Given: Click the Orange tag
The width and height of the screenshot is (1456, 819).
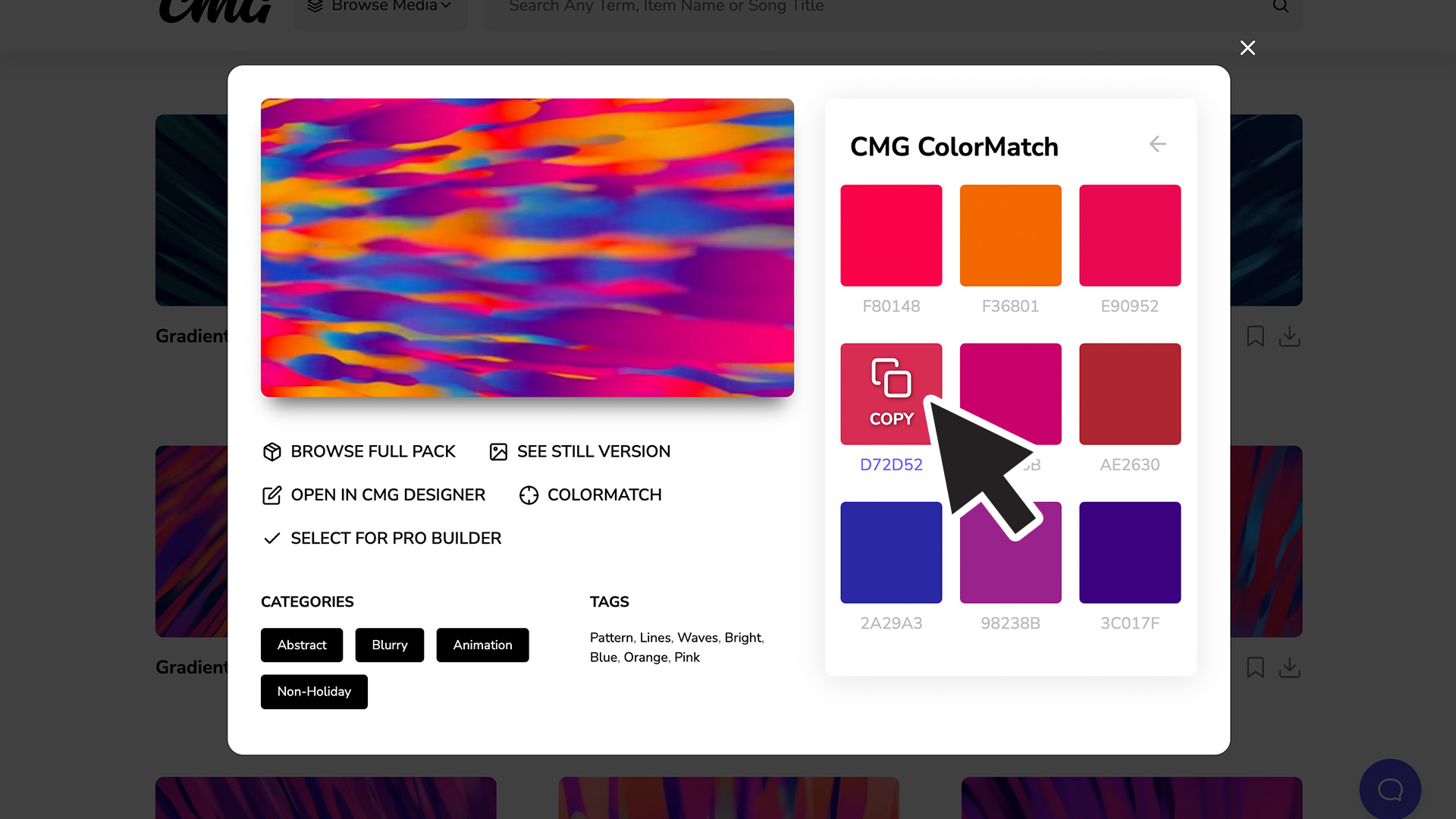Looking at the screenshot, I should click(x=645, y=657).
